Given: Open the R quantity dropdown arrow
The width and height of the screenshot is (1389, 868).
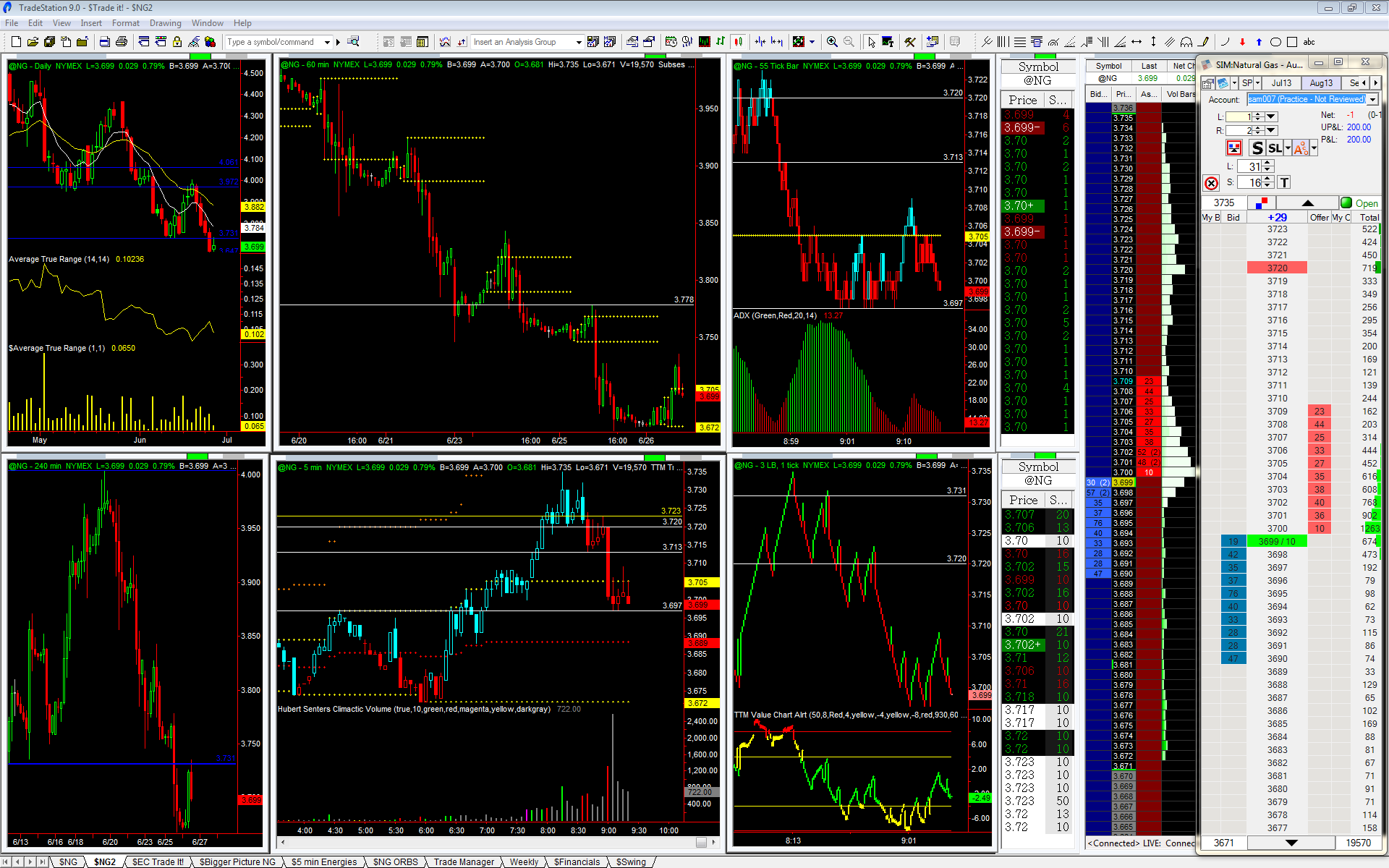Looking at the screenshot, I should point(1272,130).
